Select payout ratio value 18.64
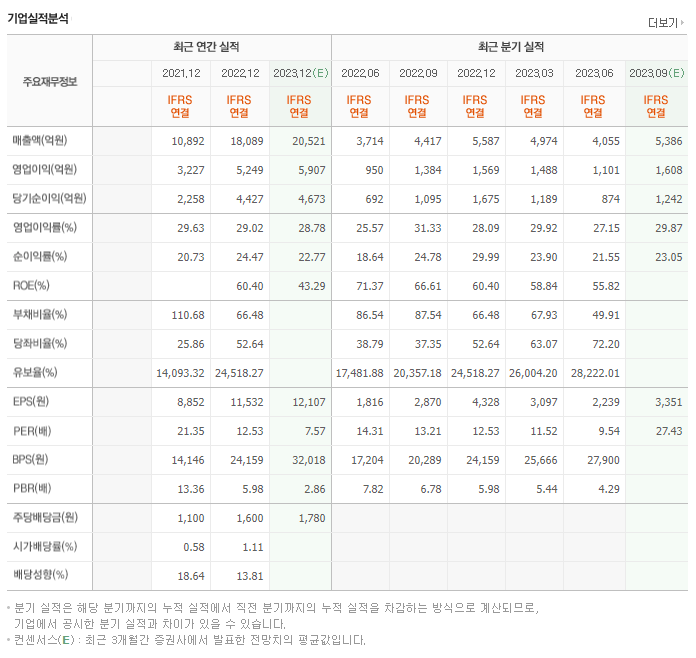The height and width of the screenshot is (658, 696). point(191,576)
